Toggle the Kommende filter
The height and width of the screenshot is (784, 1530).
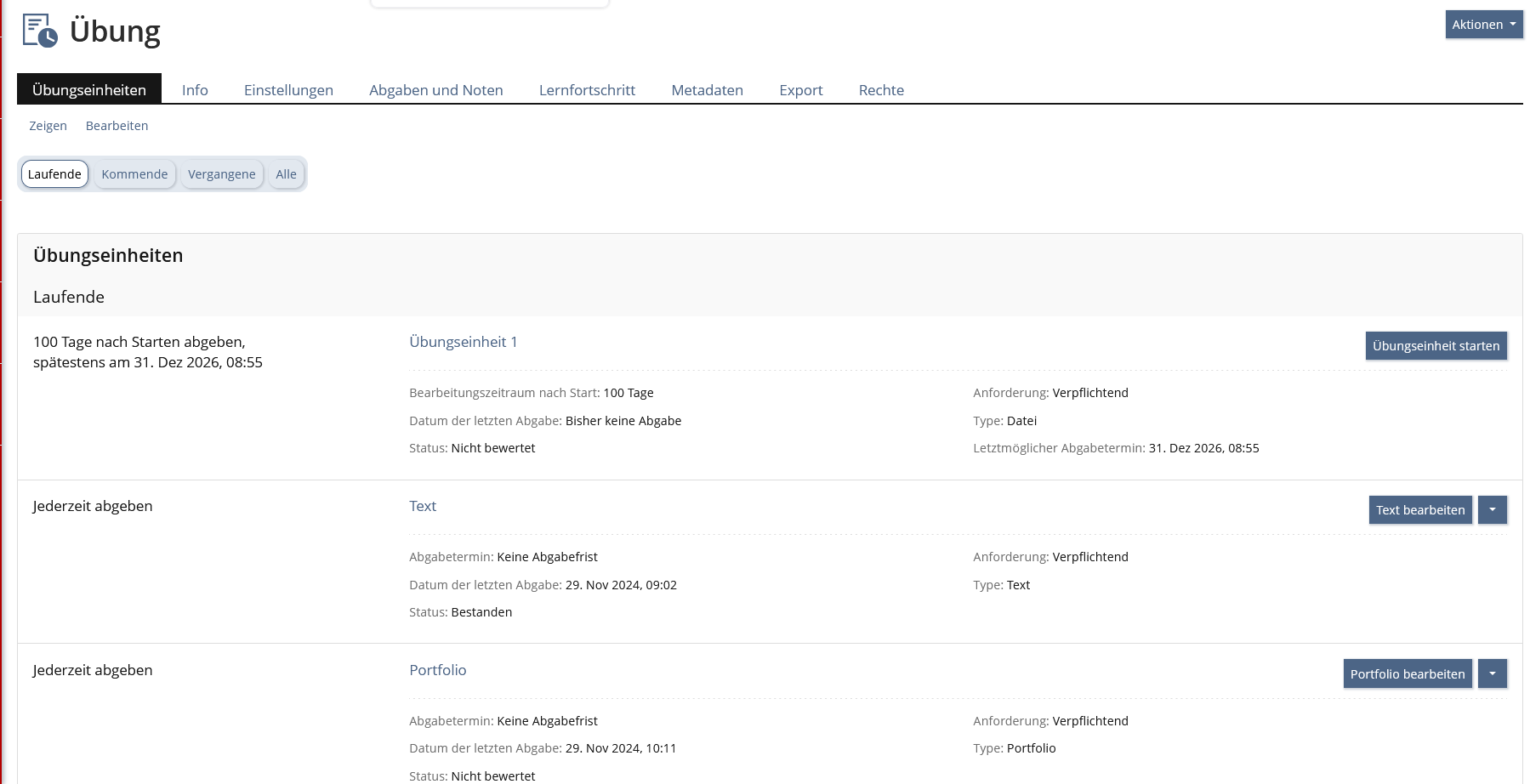[x=134, y=174]
